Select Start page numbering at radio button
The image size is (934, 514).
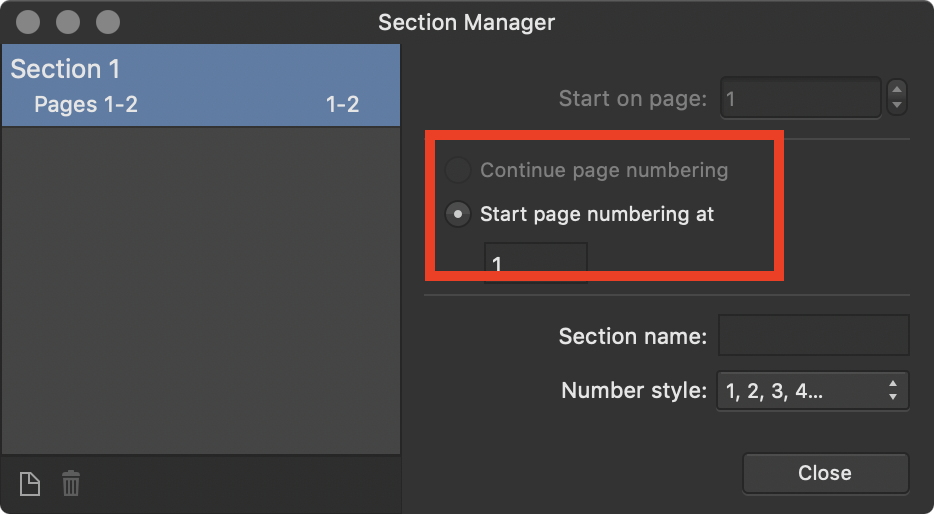click(457, 214)
